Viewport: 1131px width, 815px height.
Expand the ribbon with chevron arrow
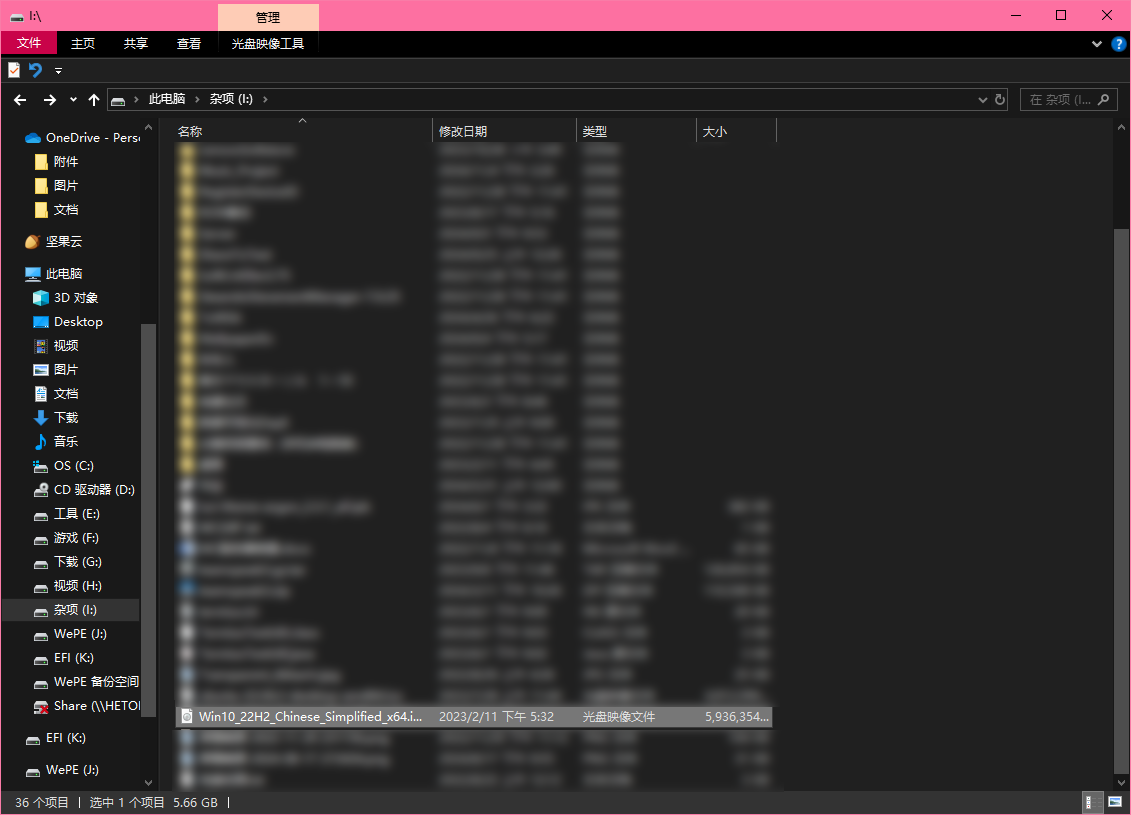pyautogui.click(x=1097, y=44)
